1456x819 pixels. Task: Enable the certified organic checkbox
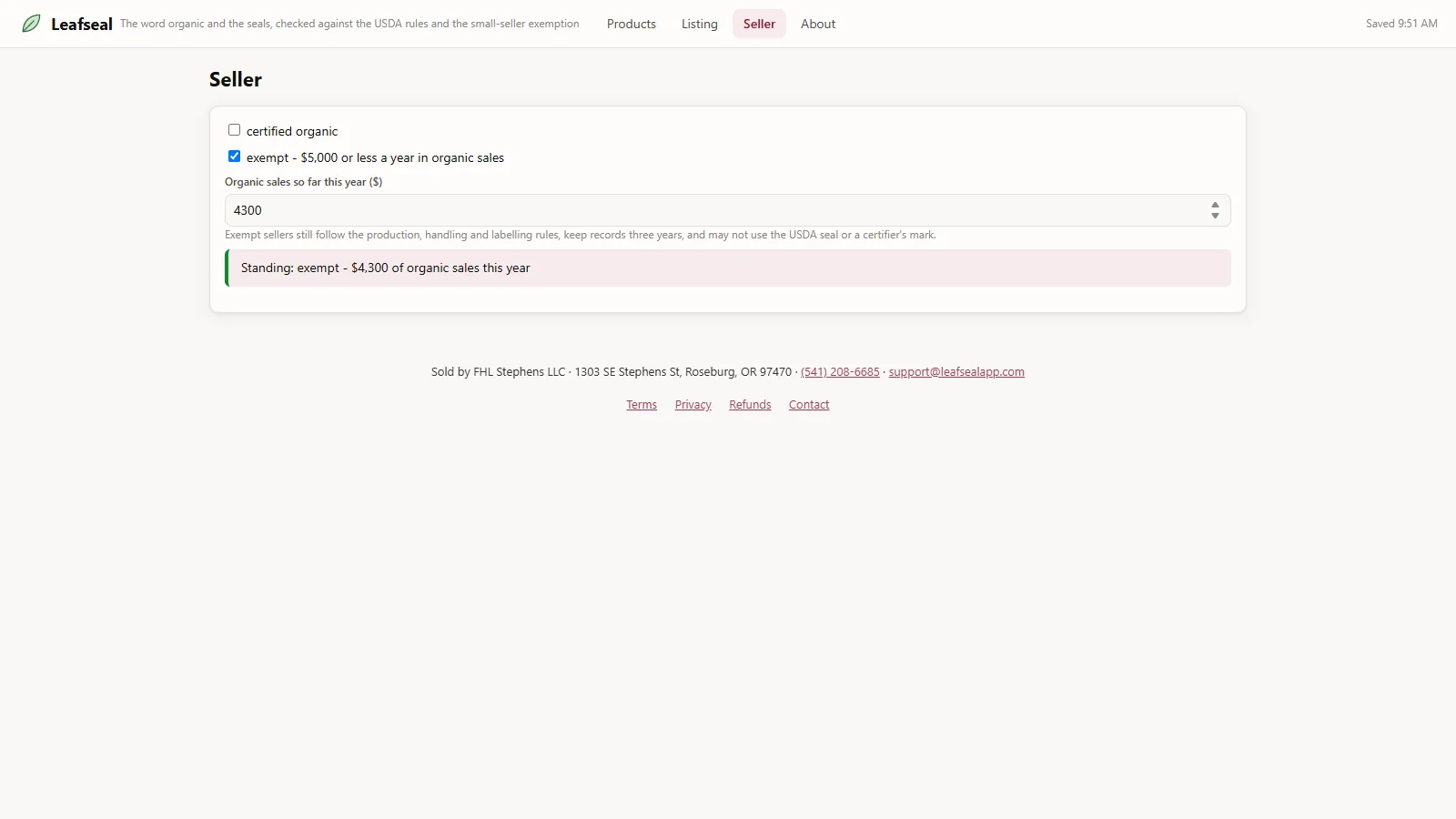[234, 130]
